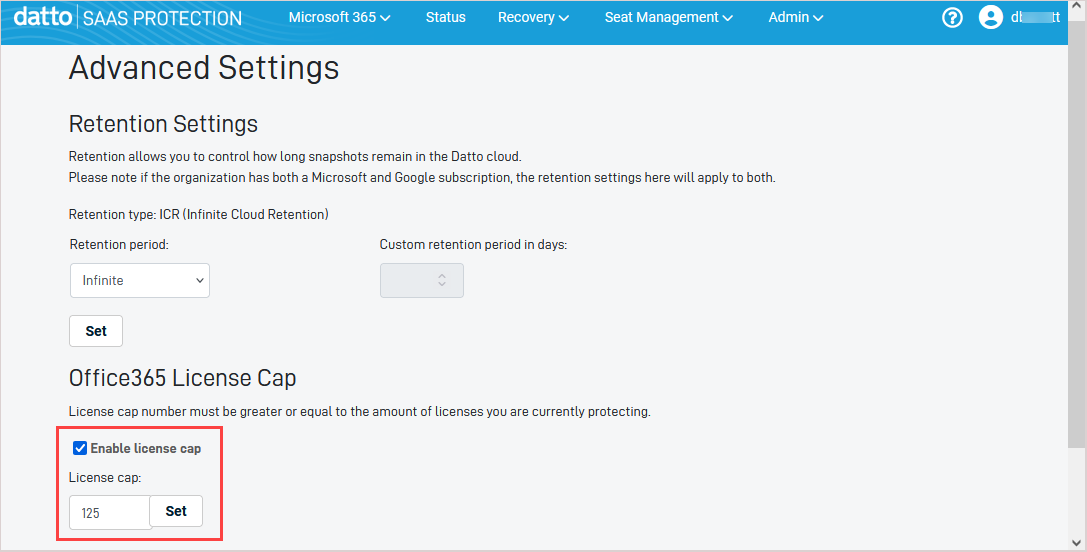This screenshot has width=1087, height=552.
Task: Click the Office365 License Cap heading
Action: click(182, 378)
